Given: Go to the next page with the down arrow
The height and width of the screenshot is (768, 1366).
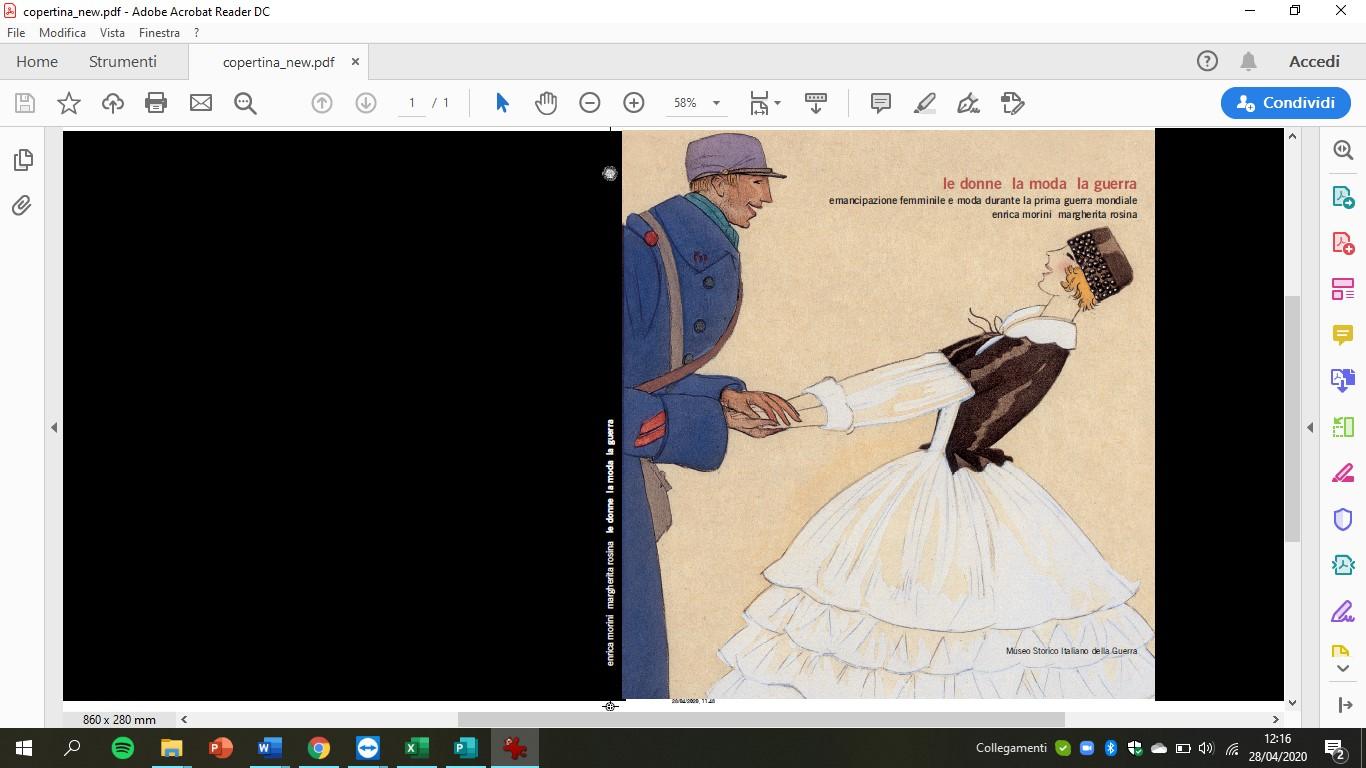Looking at the screenshot, I should click(366, 103).
